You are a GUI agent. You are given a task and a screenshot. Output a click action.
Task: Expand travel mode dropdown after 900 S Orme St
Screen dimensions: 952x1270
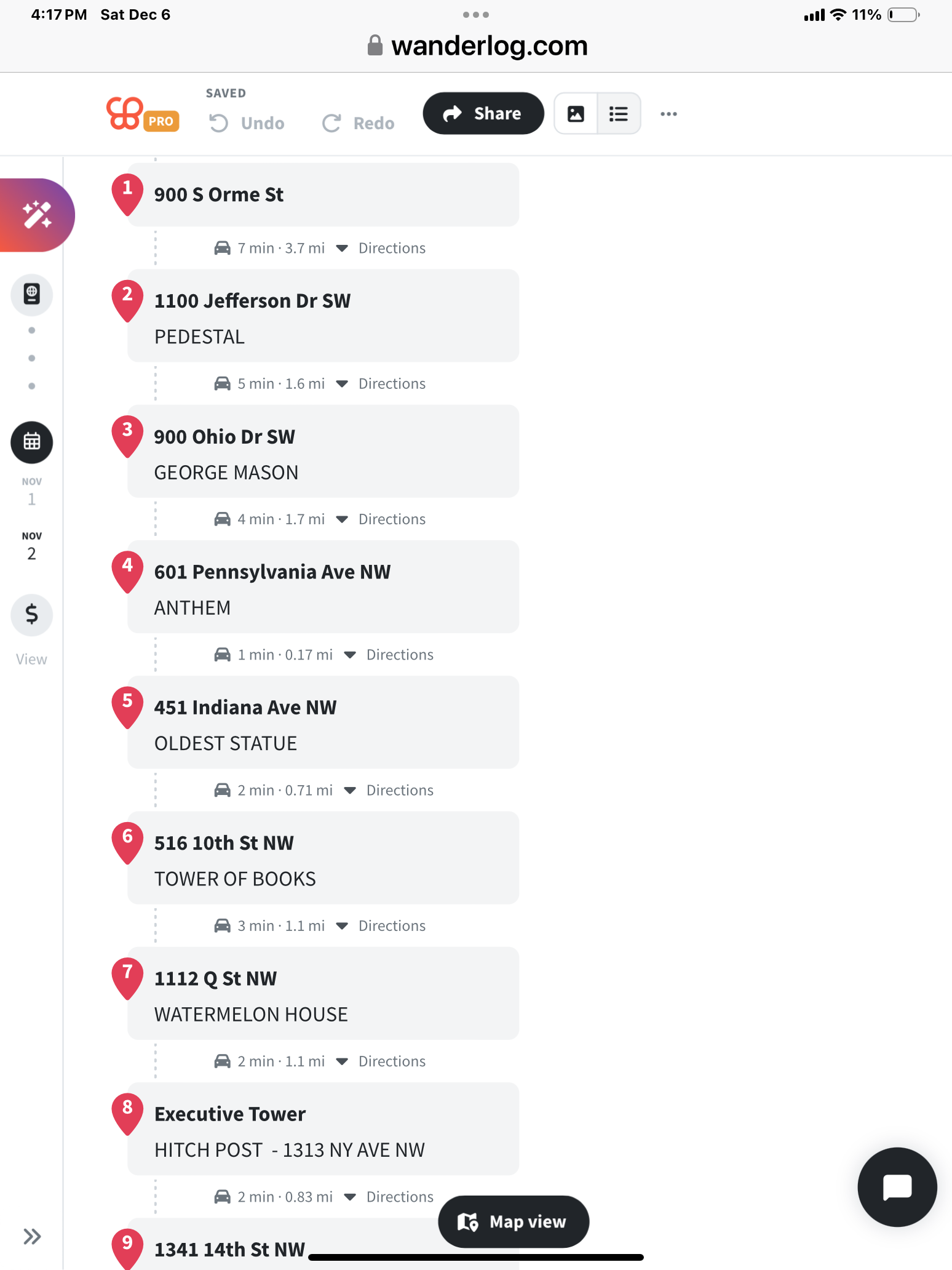(342, 248)
